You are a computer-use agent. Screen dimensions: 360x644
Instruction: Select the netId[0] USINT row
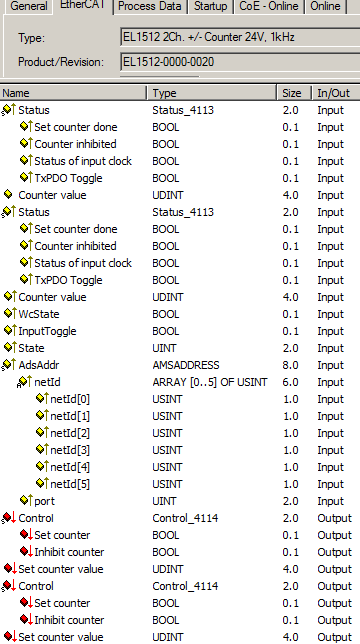coord(180,399)
